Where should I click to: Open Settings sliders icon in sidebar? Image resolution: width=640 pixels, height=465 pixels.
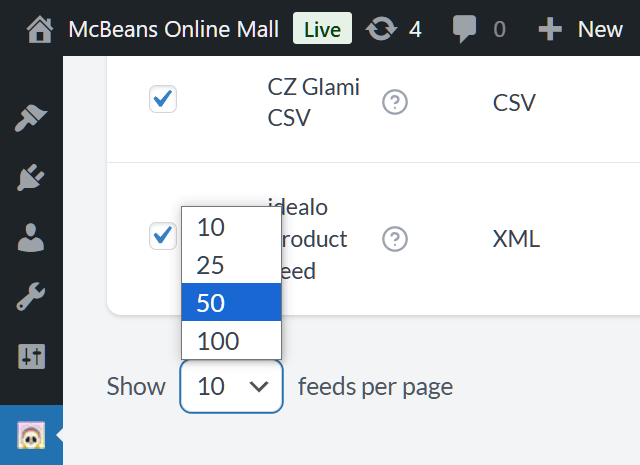tap(31, 356)
